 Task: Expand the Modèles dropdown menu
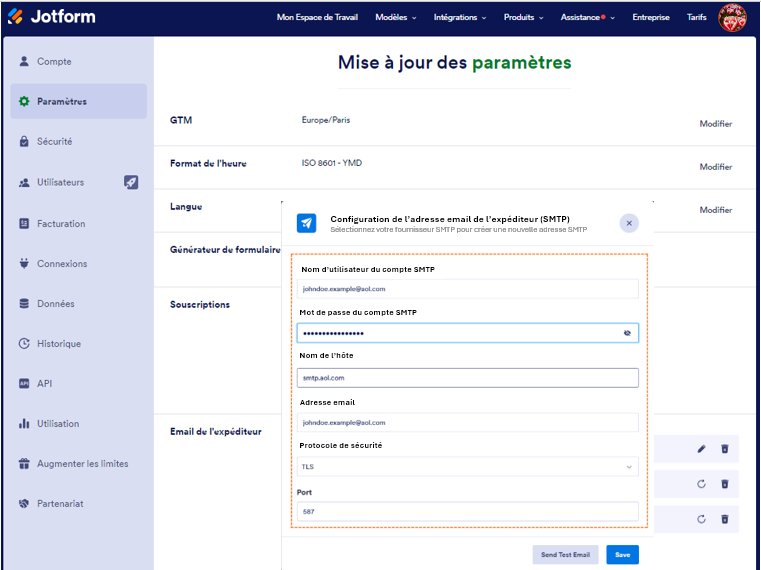tap(396, 17)
